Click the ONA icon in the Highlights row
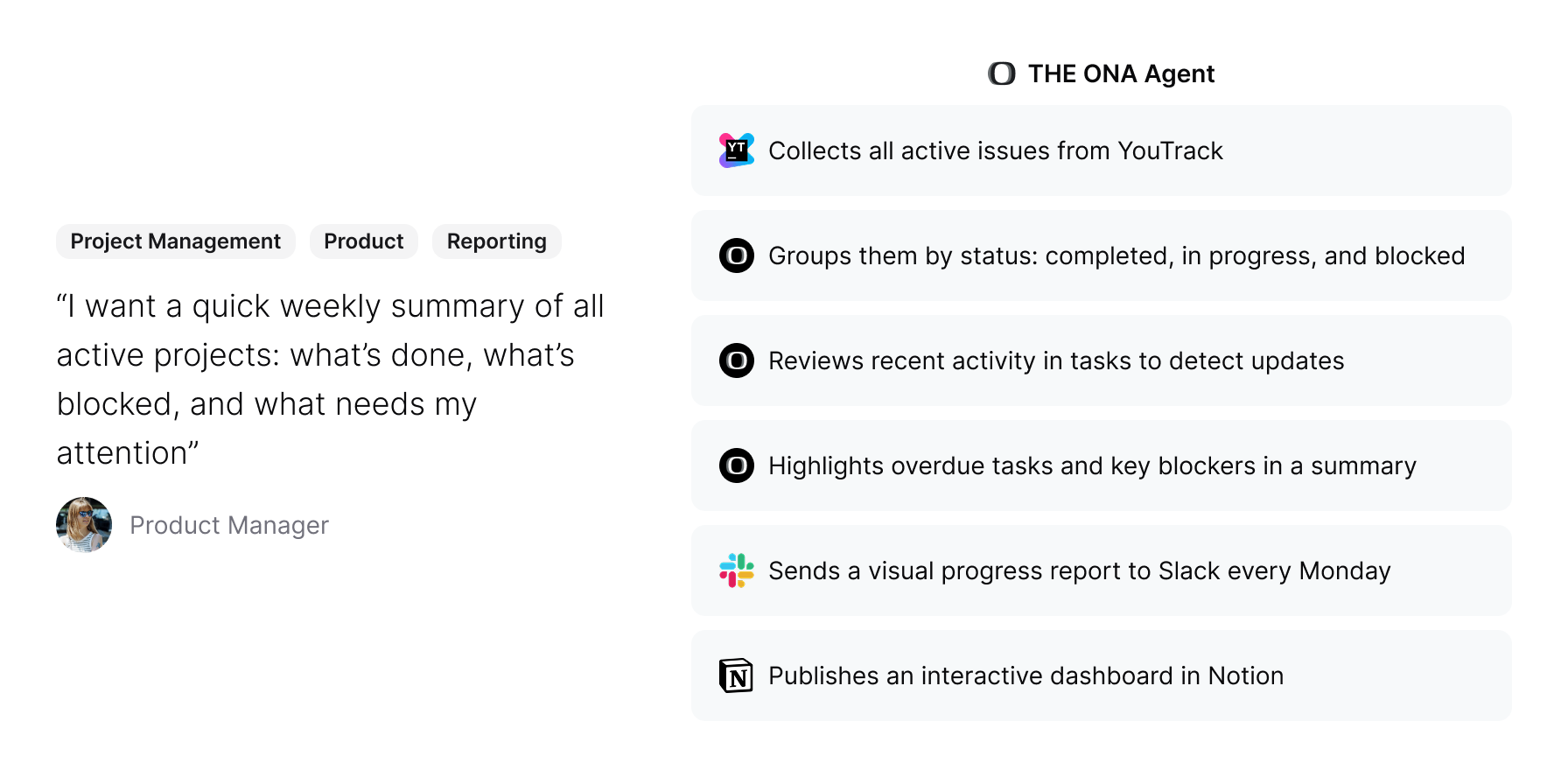This screenshot has height=777, width=1568. click(x=736, y=465)
